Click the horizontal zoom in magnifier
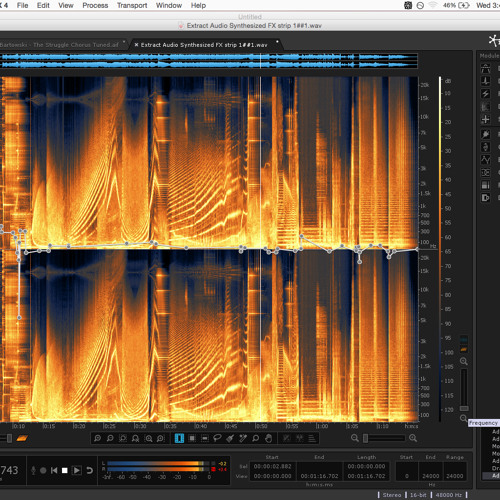500x500 pixels. pos(413,438)
